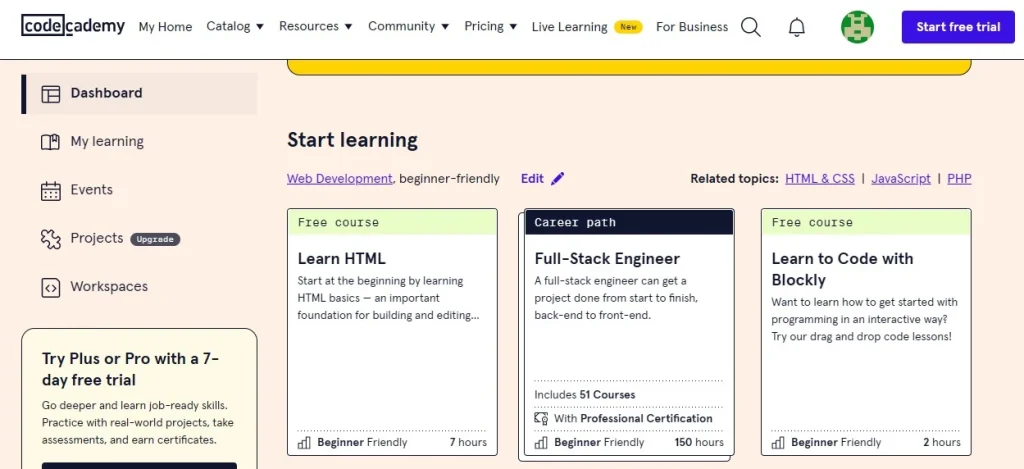Image resolution: width=1024 pixels, height=469 pixels.
Task: Open the search magnifier icon
Action: pyautogui.click(x=751, y=27)
